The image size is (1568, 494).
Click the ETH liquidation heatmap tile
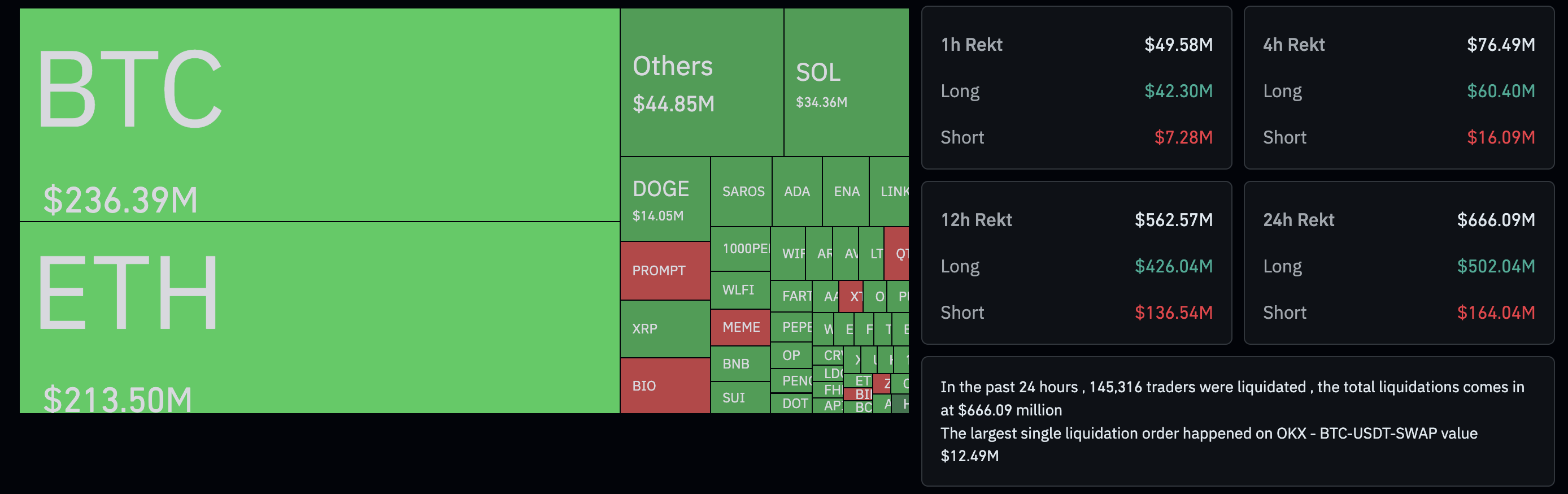[320, 317]
